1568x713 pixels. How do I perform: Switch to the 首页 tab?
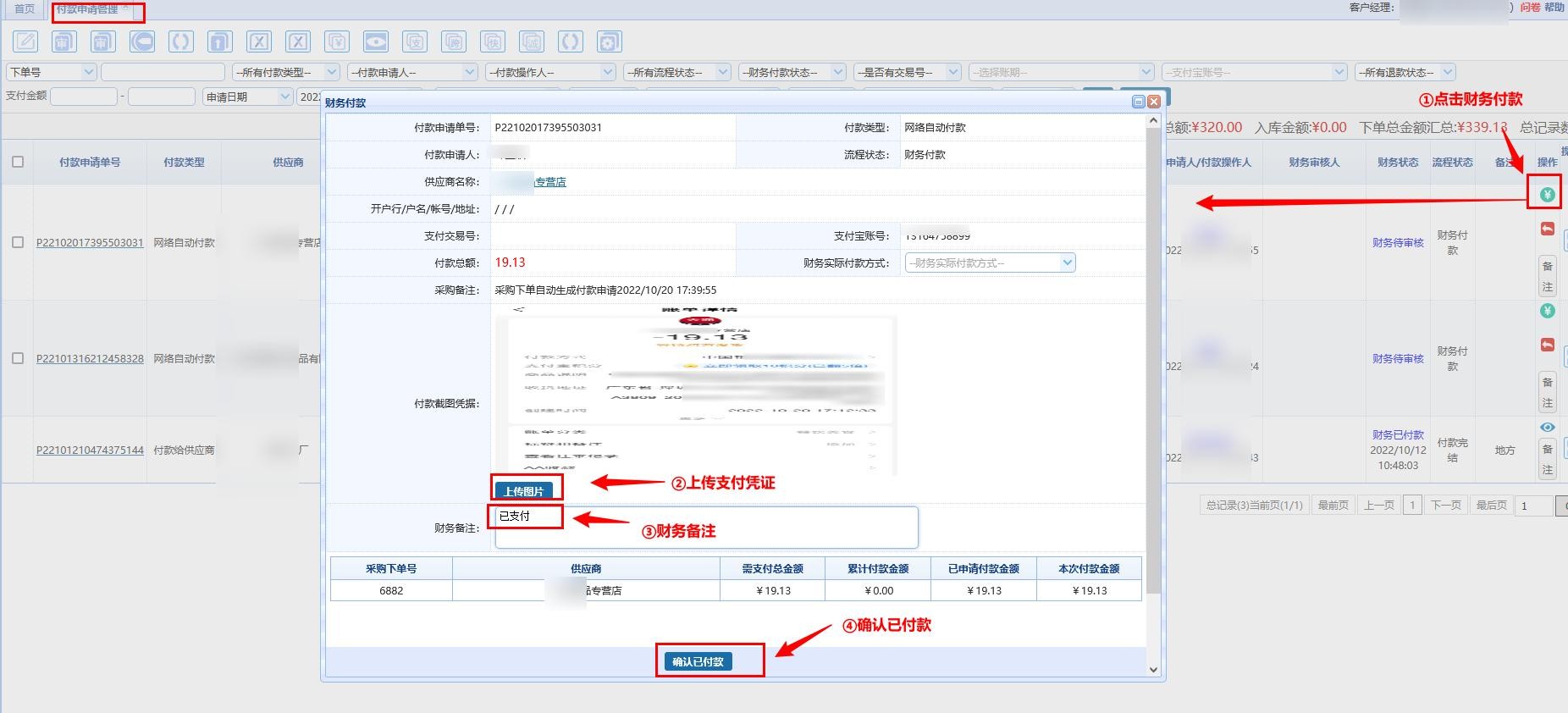[25, 8]
